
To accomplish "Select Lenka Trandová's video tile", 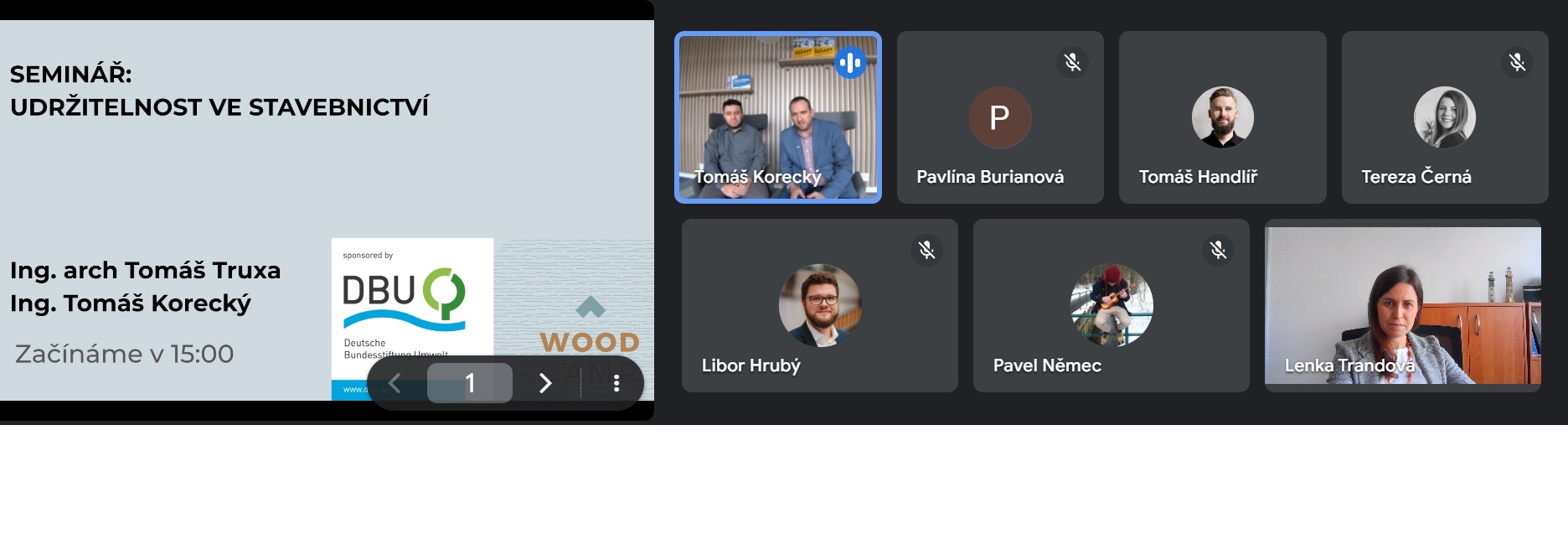I will [1403, 305].
